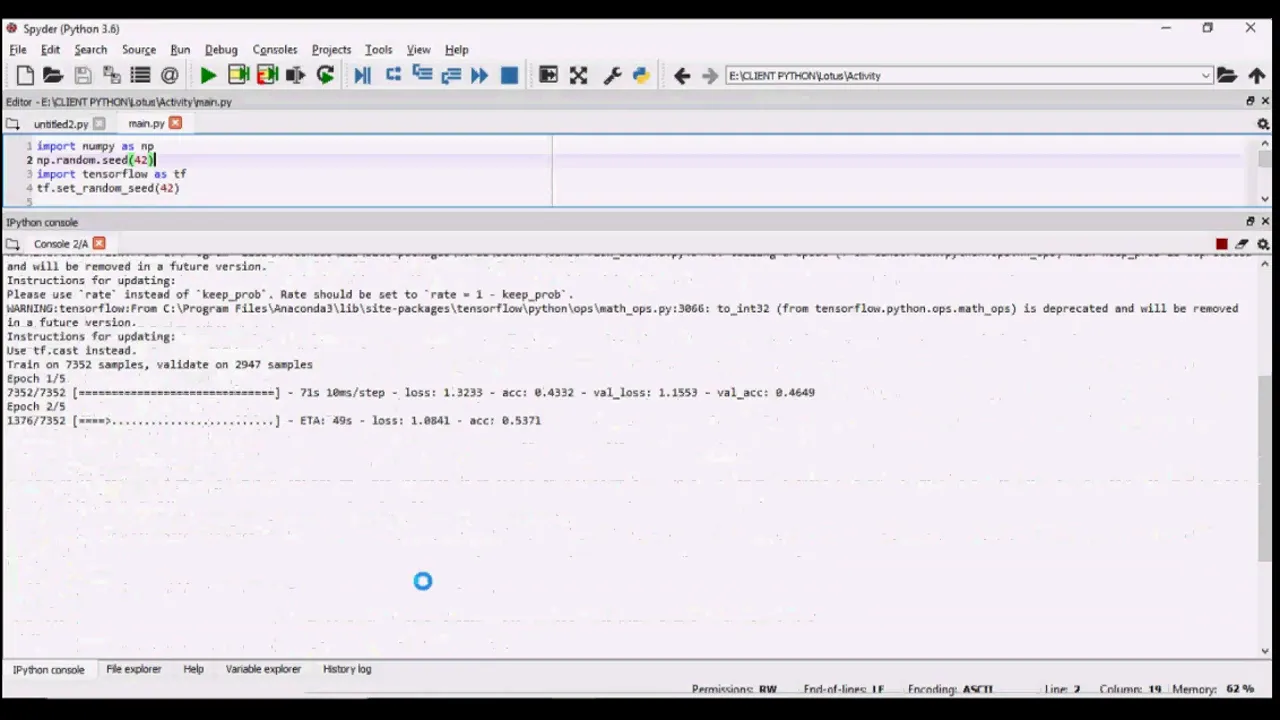Undock the Editor pane
The height and width of the screenshot is (720, 1280).
coord(1250,101)
